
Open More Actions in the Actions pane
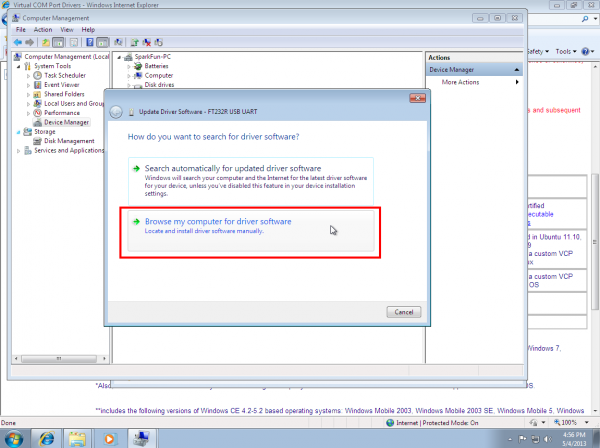click(462, 82)
